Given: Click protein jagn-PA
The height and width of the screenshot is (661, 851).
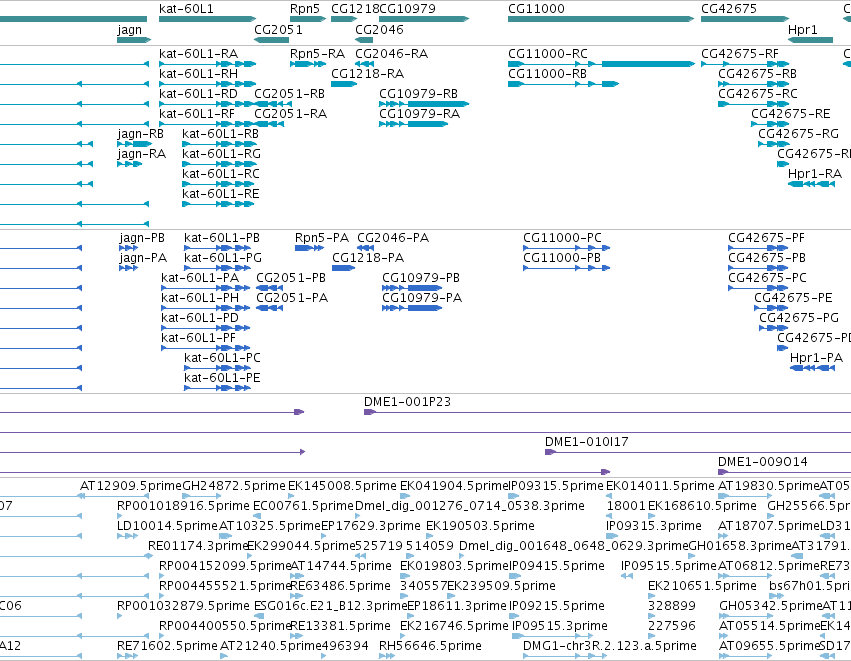Looking at the screenshot, I should 143,258.
